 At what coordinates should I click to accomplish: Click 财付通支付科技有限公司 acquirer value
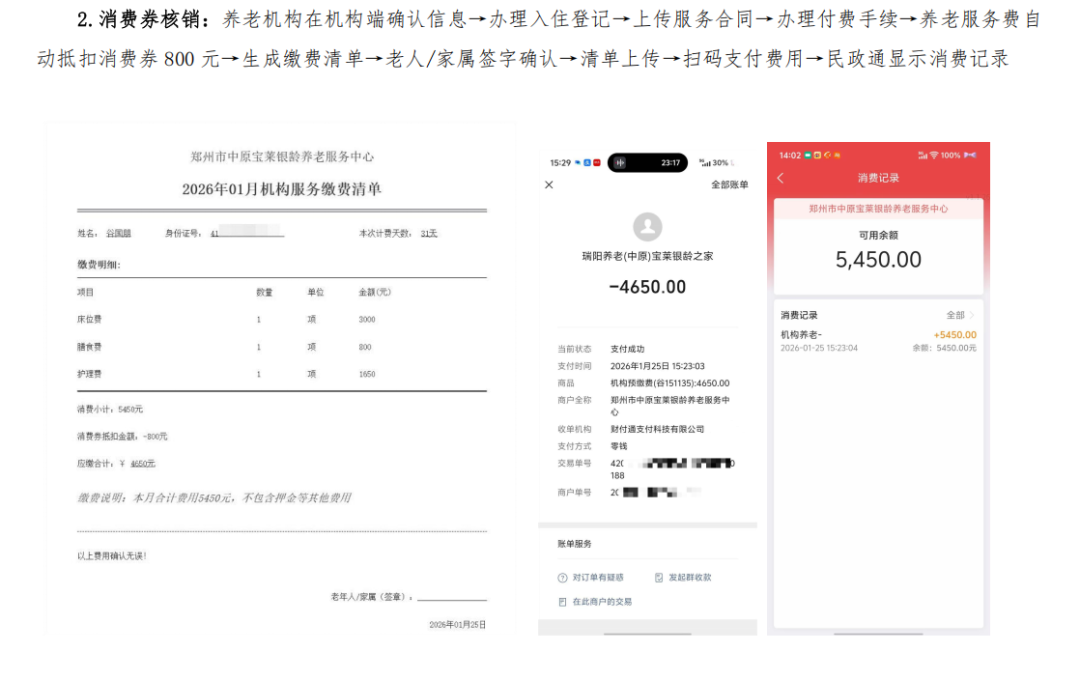657,429
